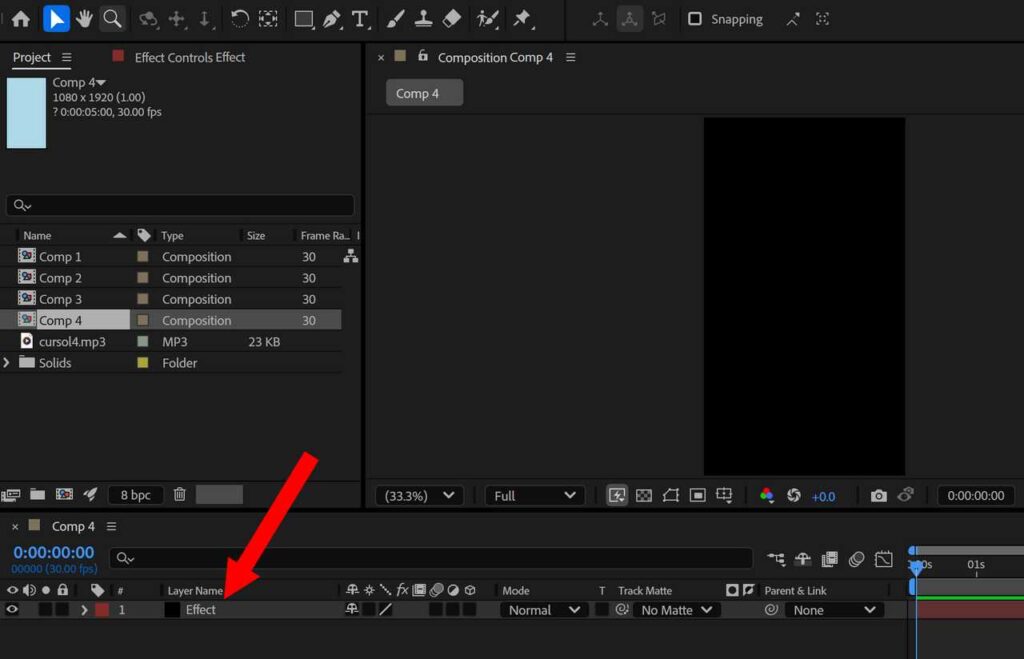Select the Clone Stamp tool
Screen dimensions: 1024x659
[423, 19]
